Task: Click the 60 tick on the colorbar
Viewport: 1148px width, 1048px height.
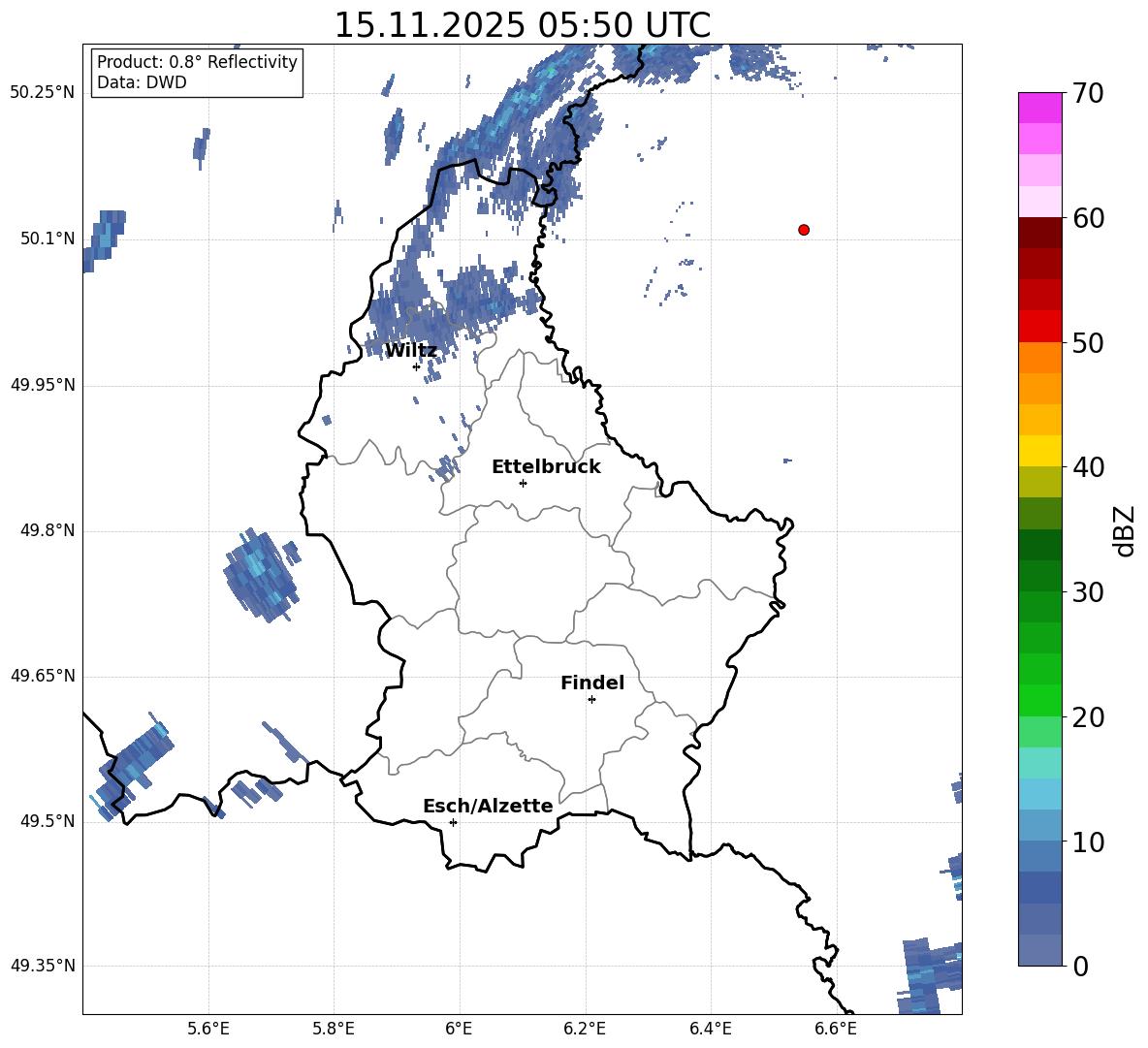Action: (1088, 218)
